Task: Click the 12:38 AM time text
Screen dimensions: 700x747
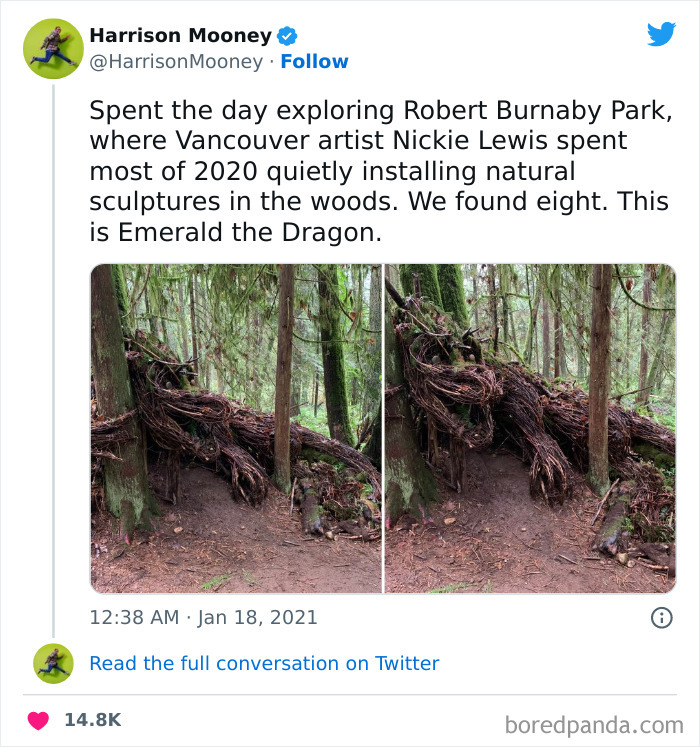Action: pyautogui.click(x=131, y=618)
